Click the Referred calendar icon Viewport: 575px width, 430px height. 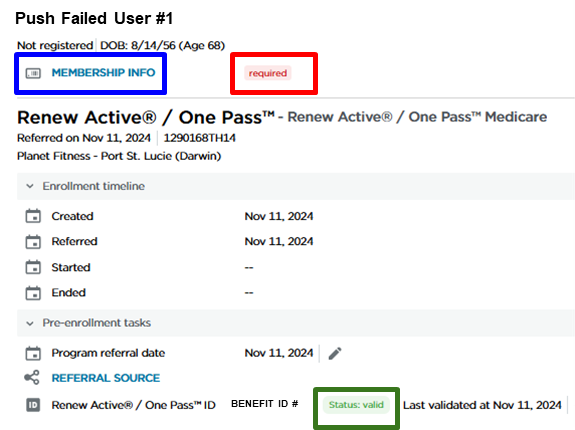point(33,242)
